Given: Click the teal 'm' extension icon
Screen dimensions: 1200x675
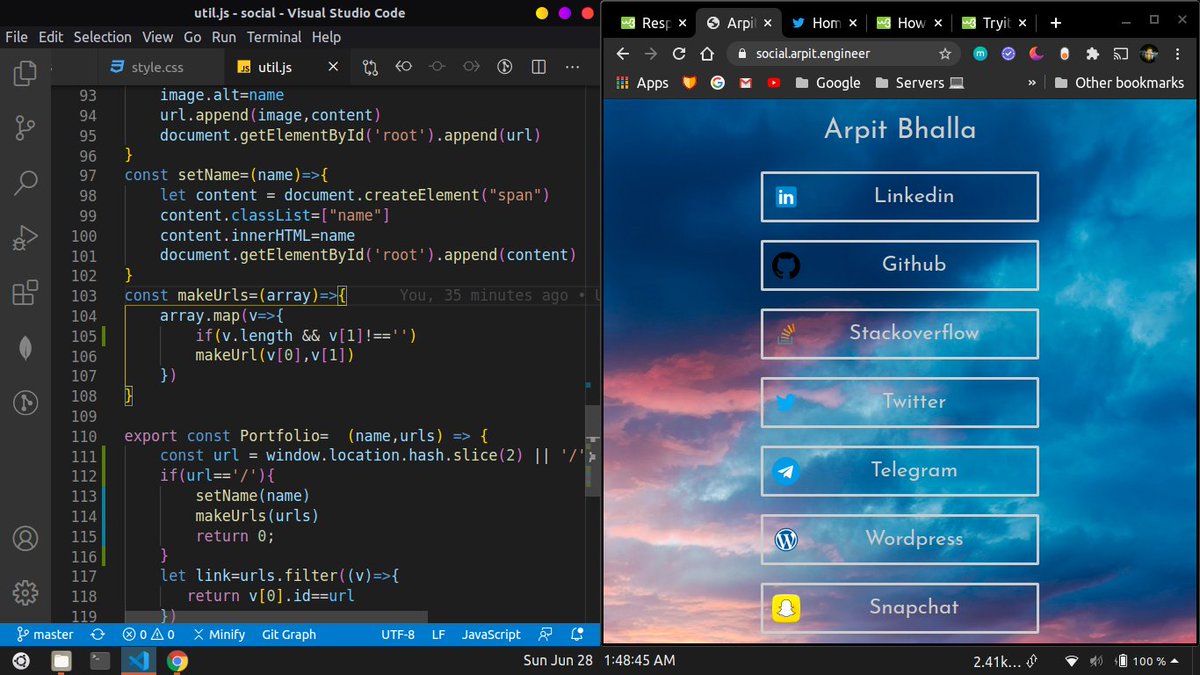Looking at the screenshot, I should coord(981,54).
